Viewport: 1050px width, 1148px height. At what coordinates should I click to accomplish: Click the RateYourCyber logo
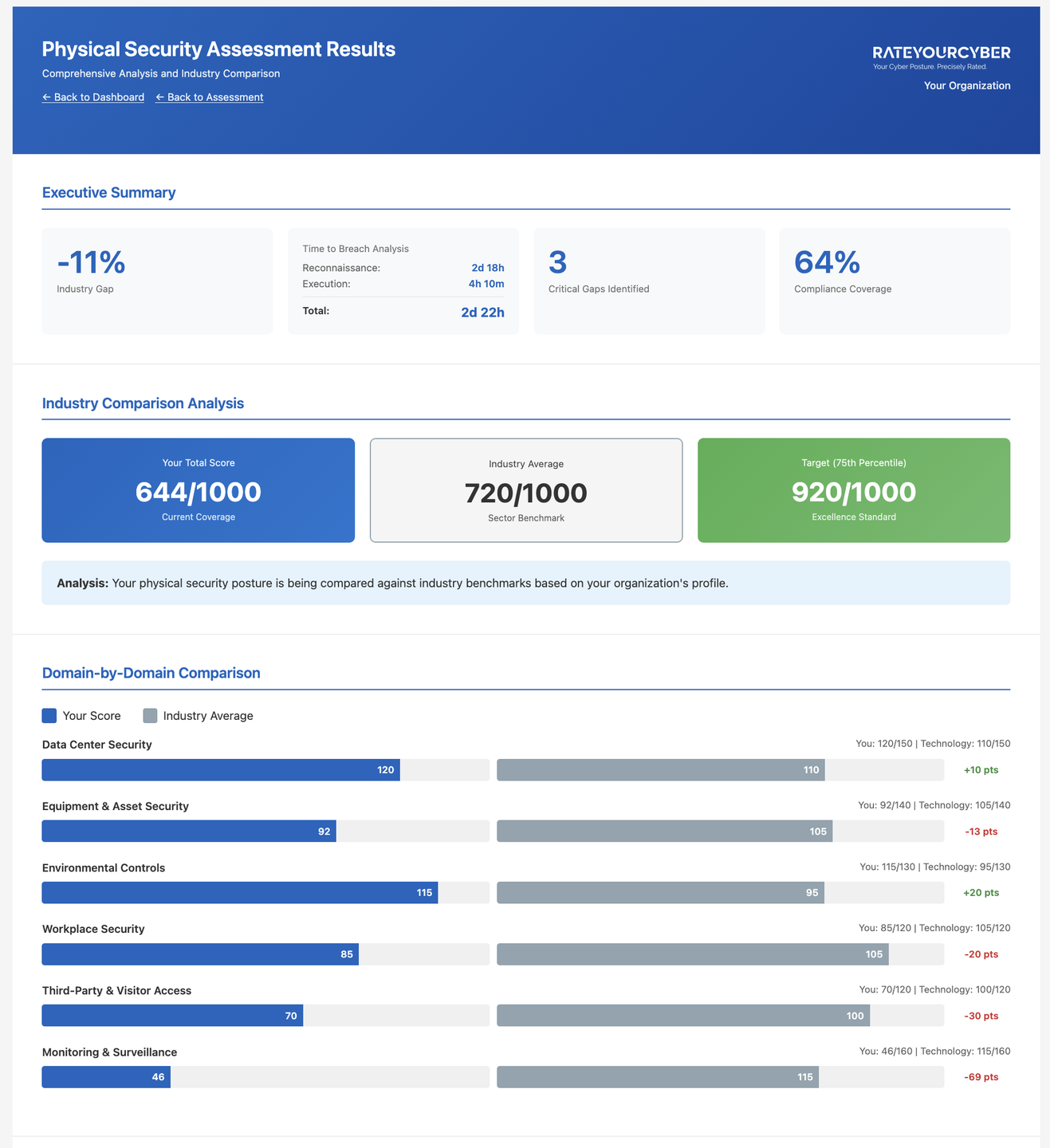(x=941, y=54)
